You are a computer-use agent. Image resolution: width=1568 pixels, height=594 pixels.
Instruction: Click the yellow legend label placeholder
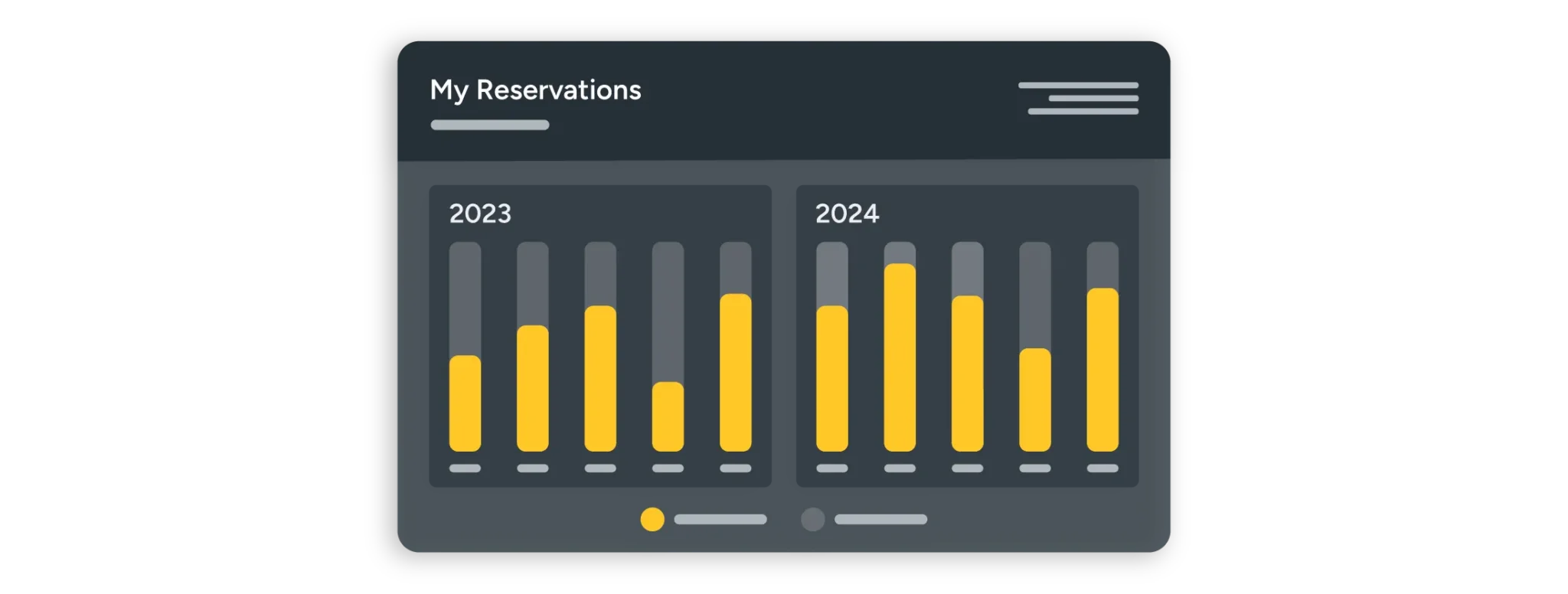720,519
